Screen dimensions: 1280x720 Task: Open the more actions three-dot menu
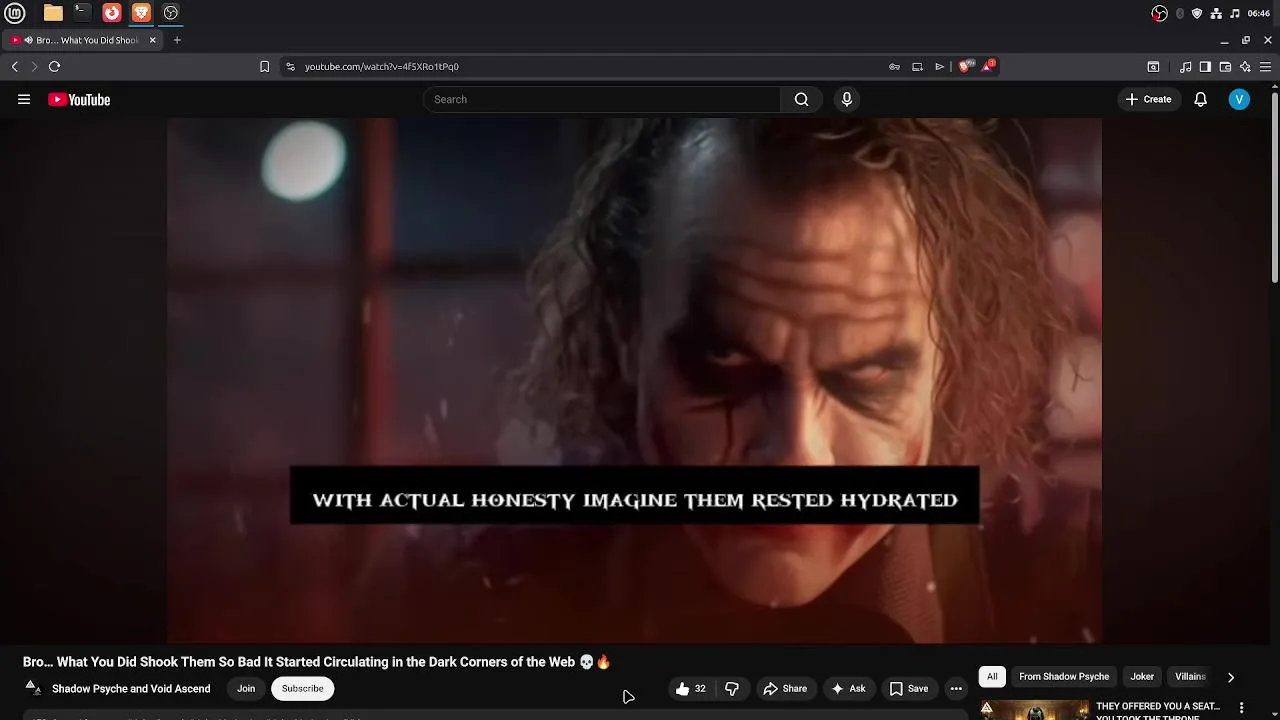(956, 688)
